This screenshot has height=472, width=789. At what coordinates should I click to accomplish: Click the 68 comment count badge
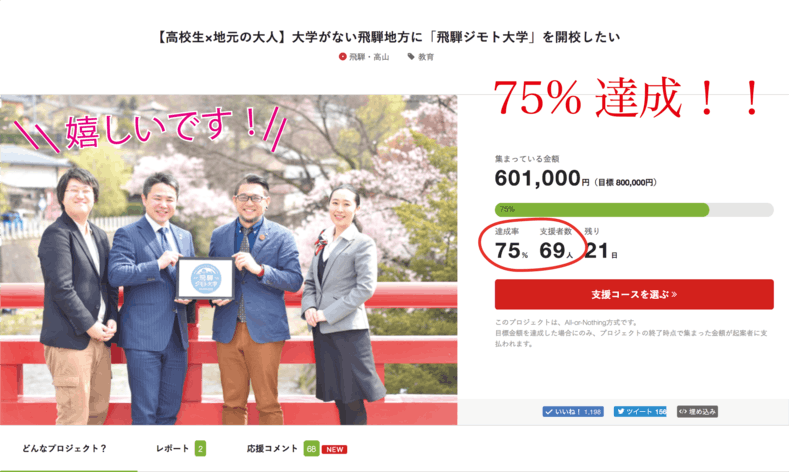[x=311, y=449]
